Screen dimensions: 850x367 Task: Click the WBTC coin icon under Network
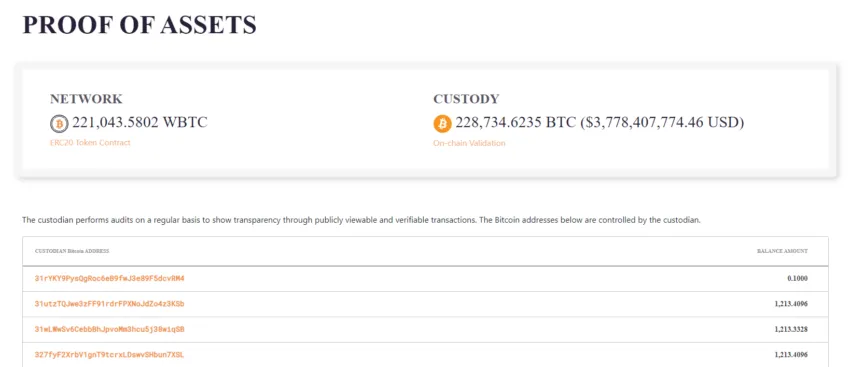(x=59, y=124)
